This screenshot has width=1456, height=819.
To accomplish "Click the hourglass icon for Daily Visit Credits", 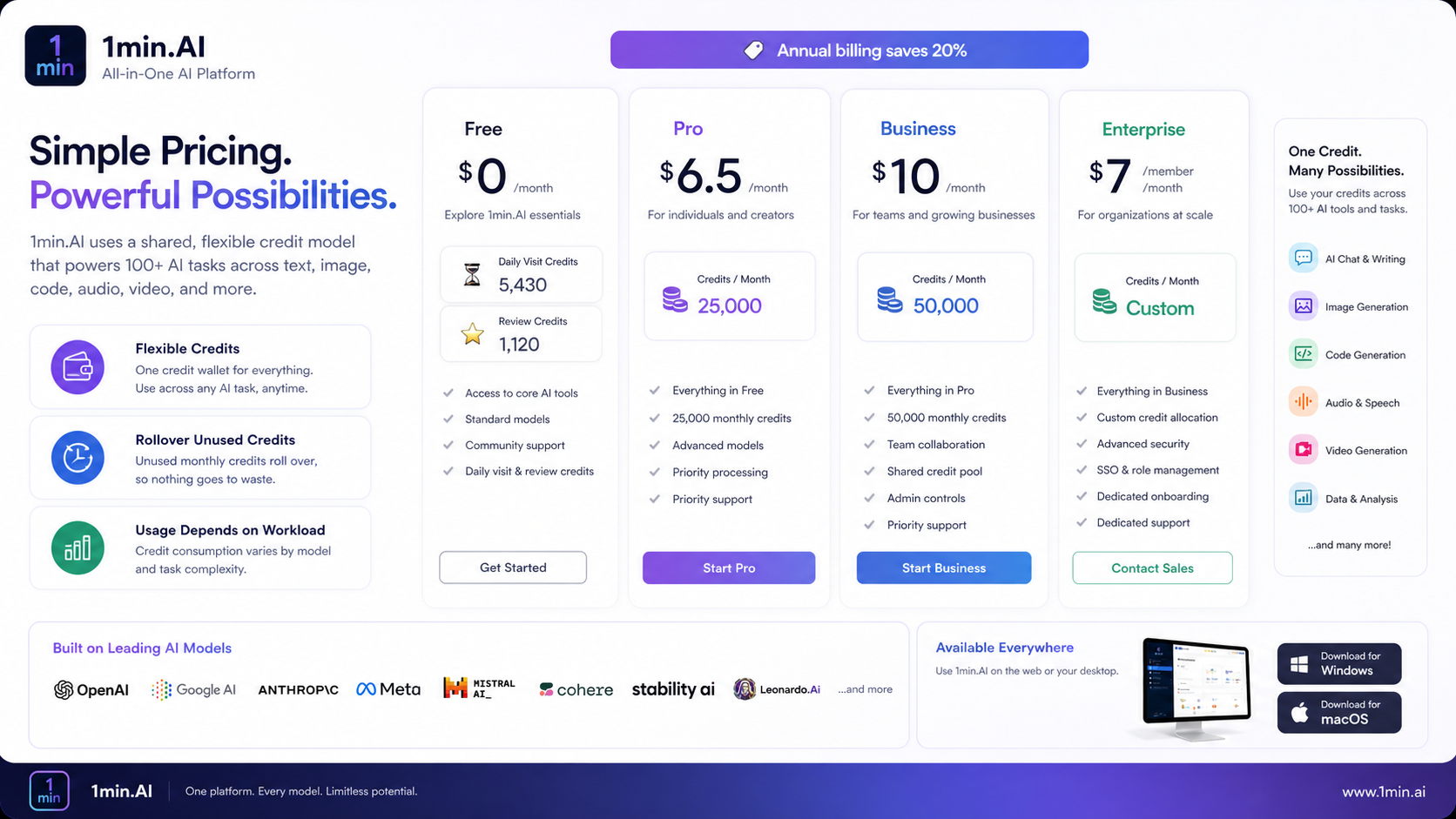I will pyautogui.click(x=472, y=275).
